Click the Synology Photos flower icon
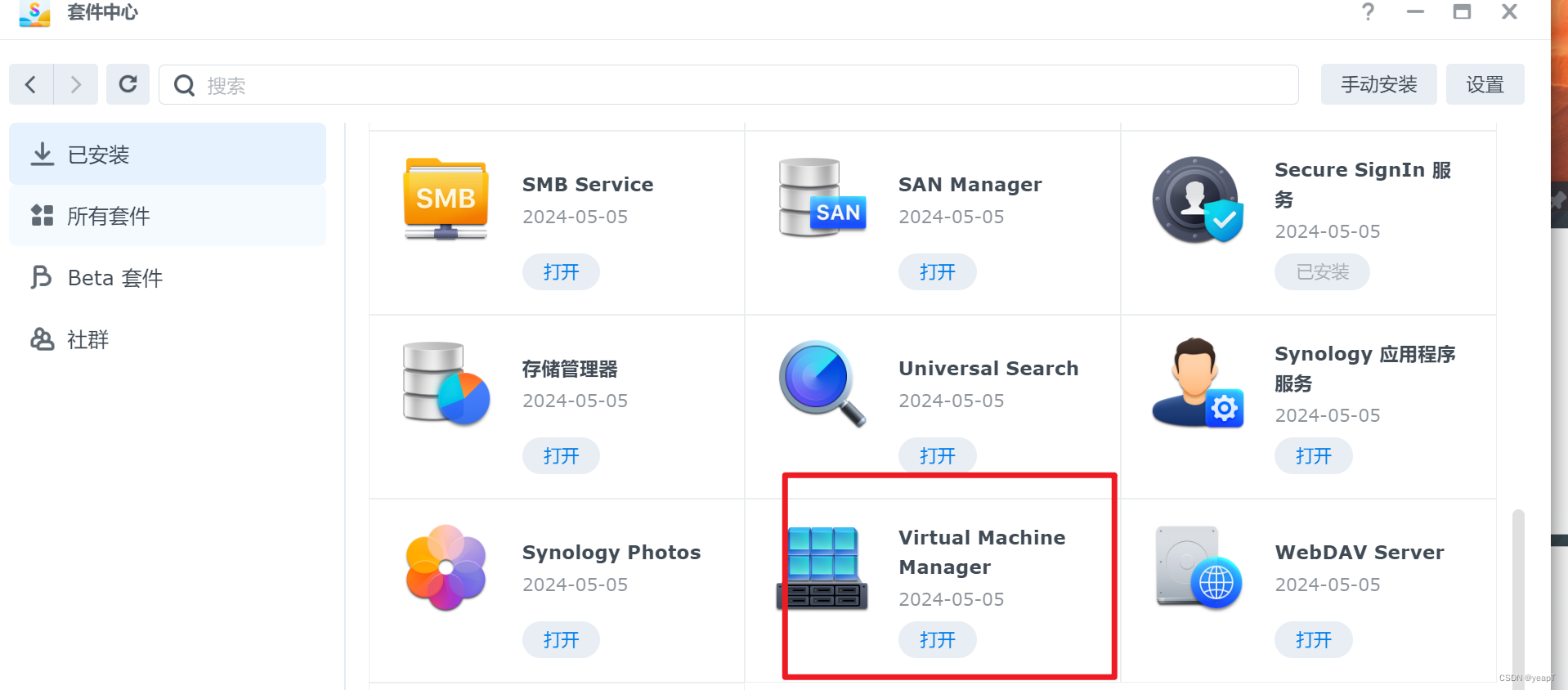1568x690 pixels. pos(446,567)
